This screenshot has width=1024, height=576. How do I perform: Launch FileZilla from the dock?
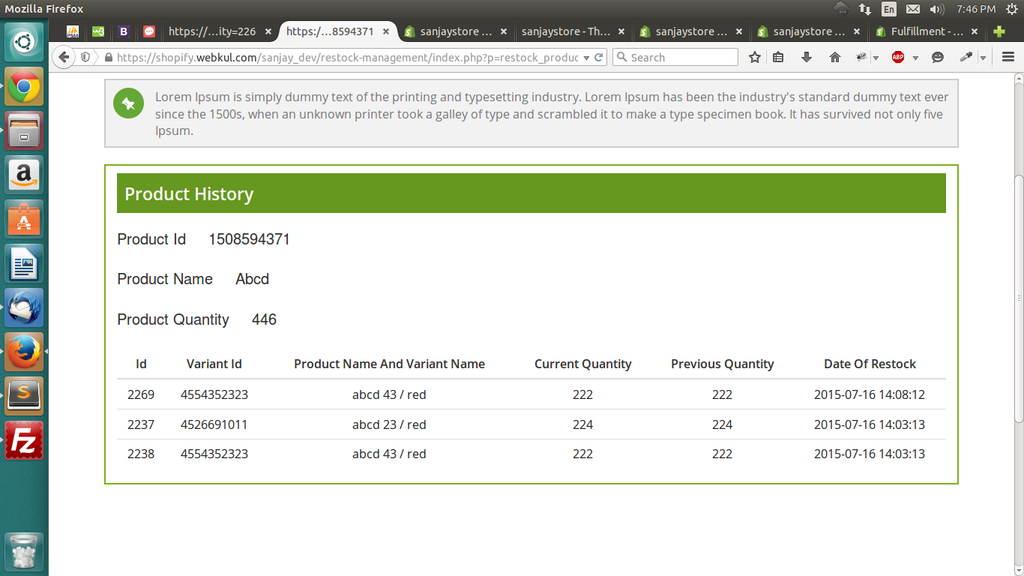(24, 440)
